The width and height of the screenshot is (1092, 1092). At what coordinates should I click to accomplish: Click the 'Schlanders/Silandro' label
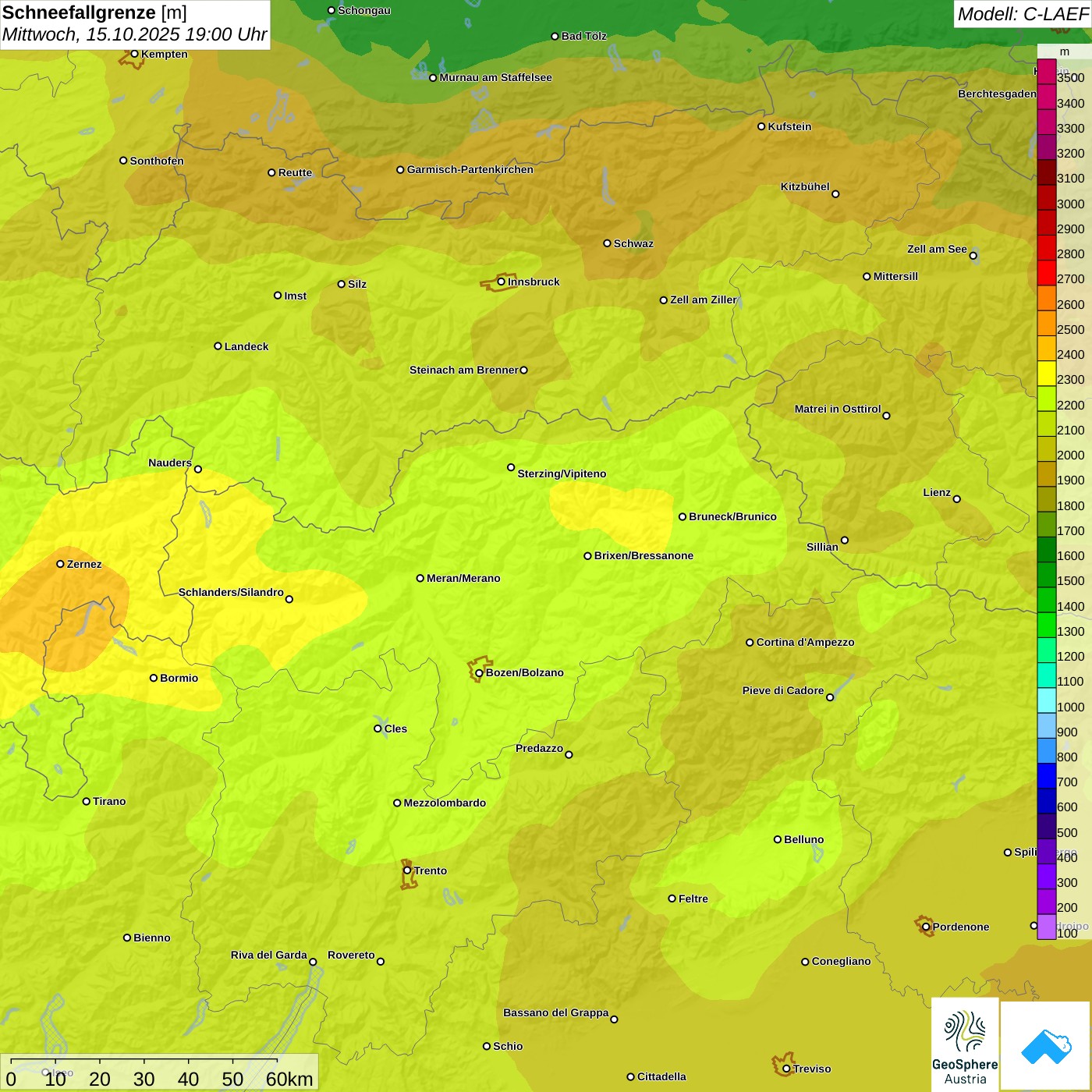click(231, 592)
